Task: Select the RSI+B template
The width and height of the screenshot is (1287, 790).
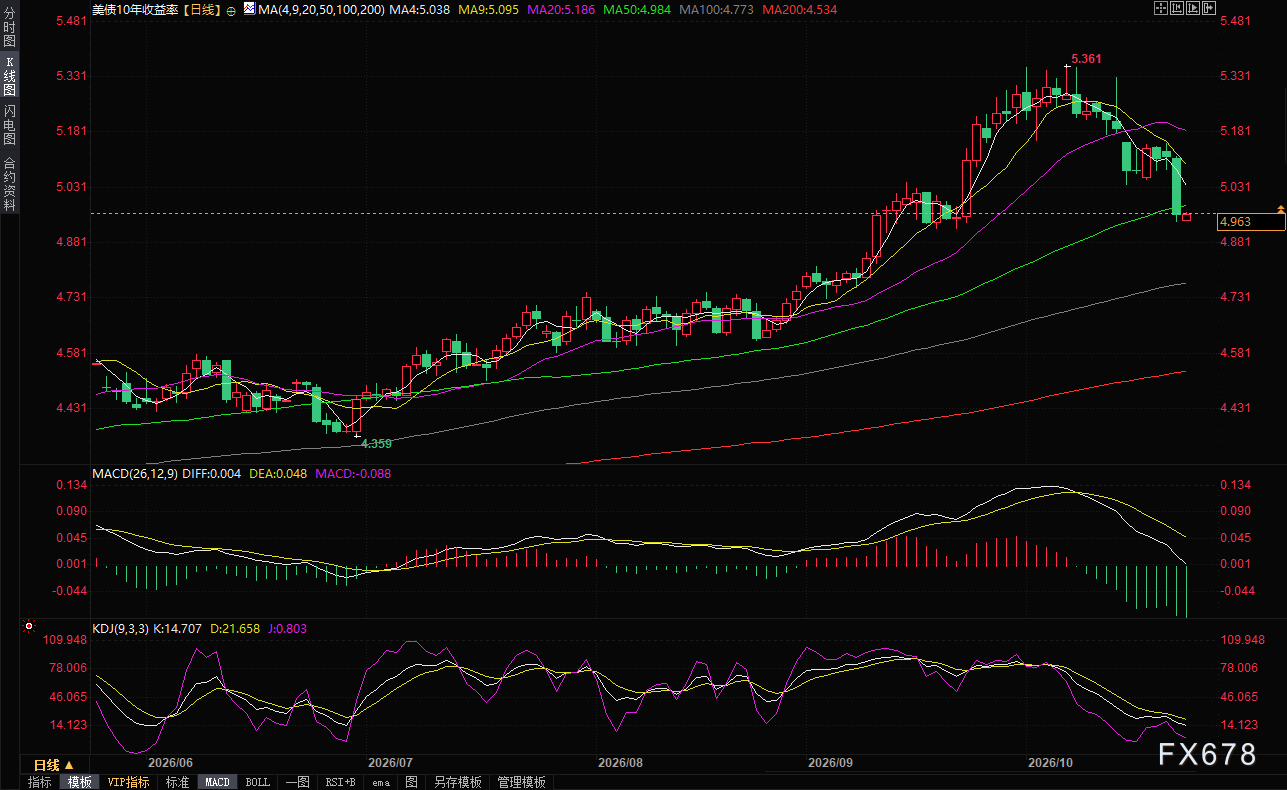Action: [x=340, y=782]
